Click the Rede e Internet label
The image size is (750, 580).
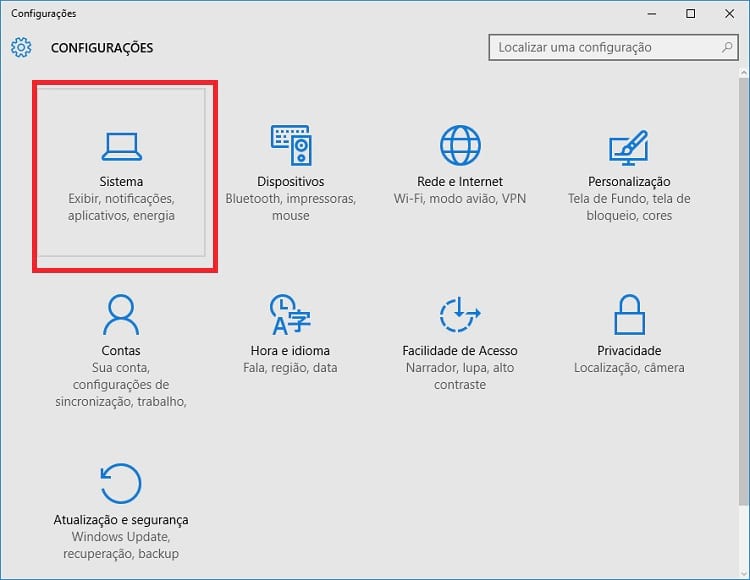[460, 182]
